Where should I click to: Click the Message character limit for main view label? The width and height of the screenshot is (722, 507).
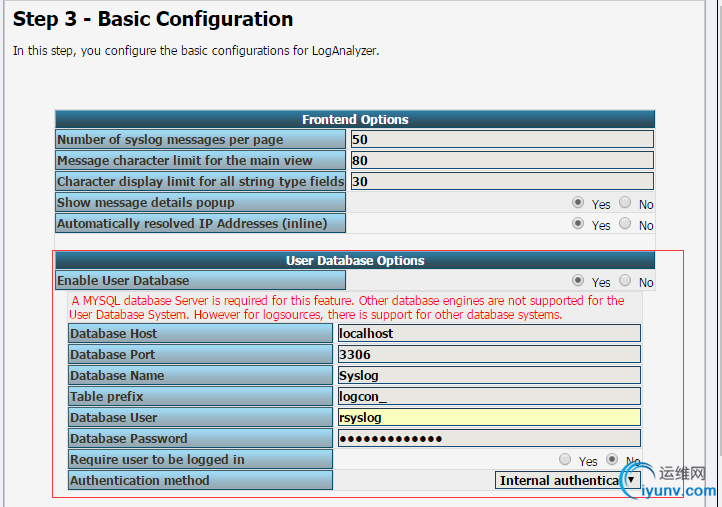click(200, 160)
